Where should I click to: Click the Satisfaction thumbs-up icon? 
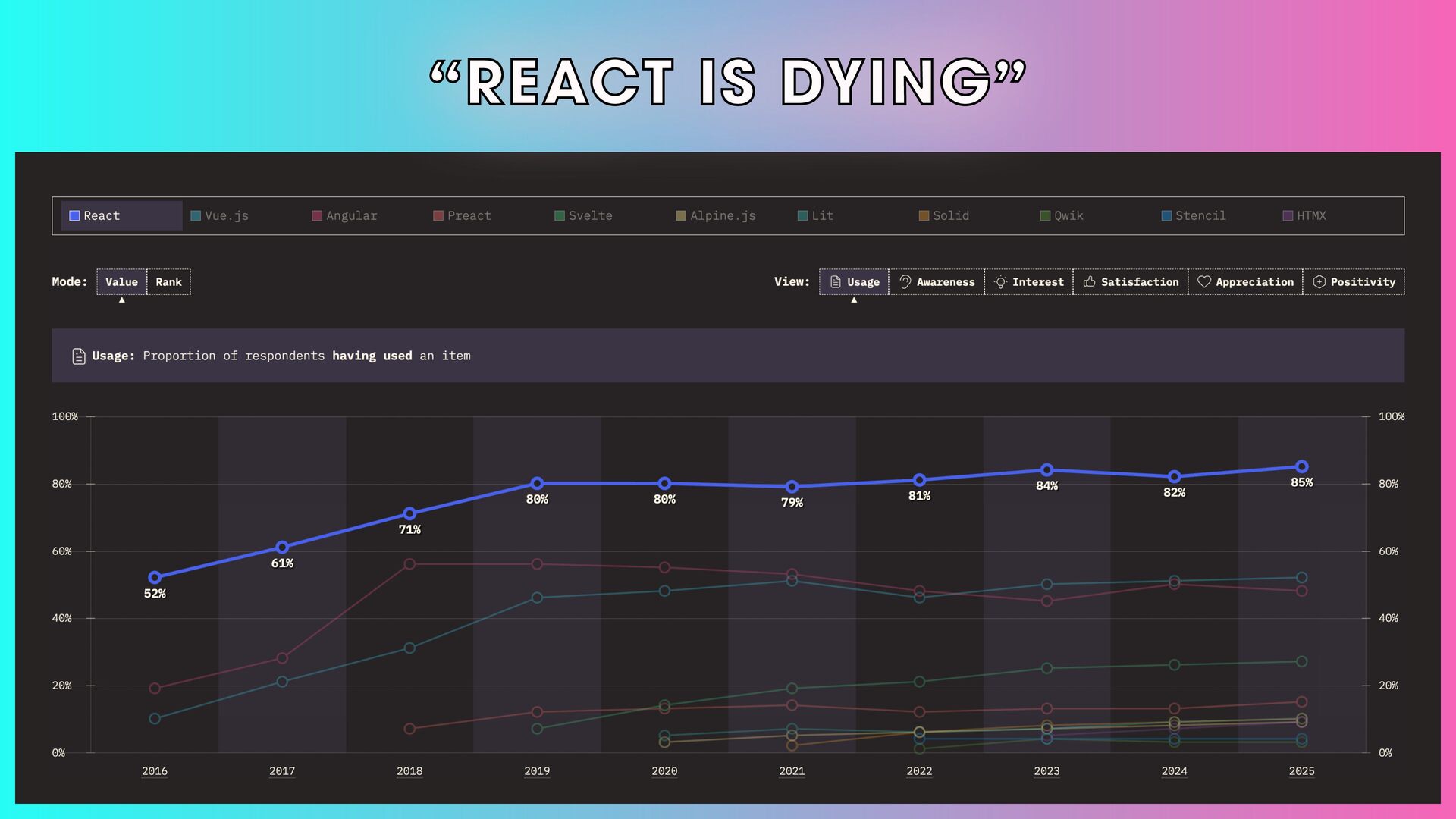click(1089, 282)
